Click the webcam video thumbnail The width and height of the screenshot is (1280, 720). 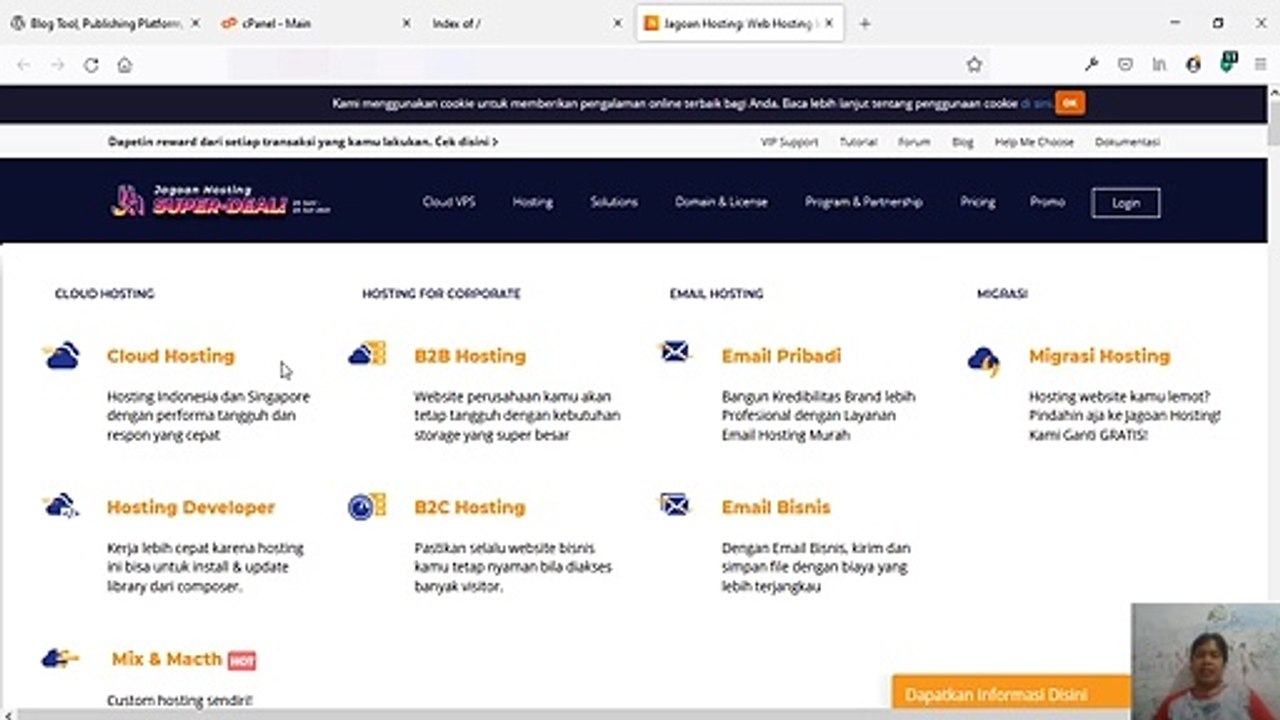click(1205, 661)
